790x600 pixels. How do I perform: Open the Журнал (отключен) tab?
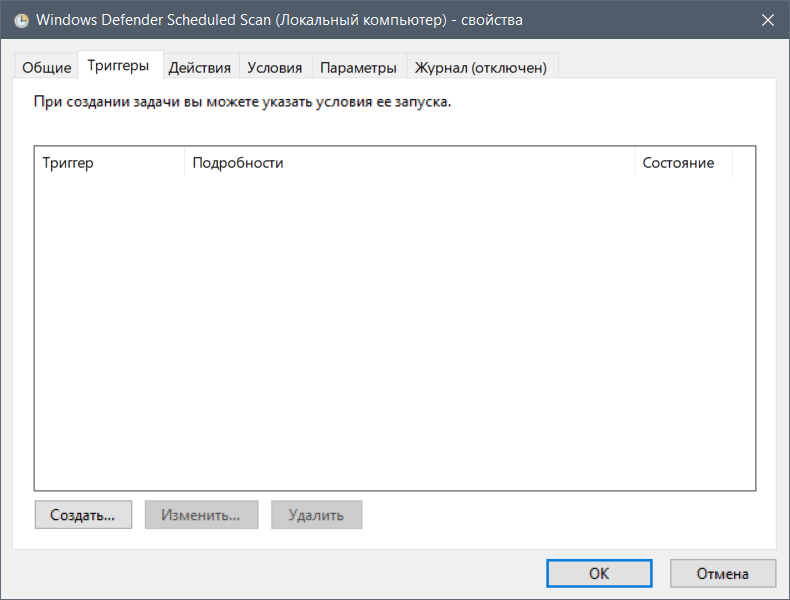click(481, 67)
